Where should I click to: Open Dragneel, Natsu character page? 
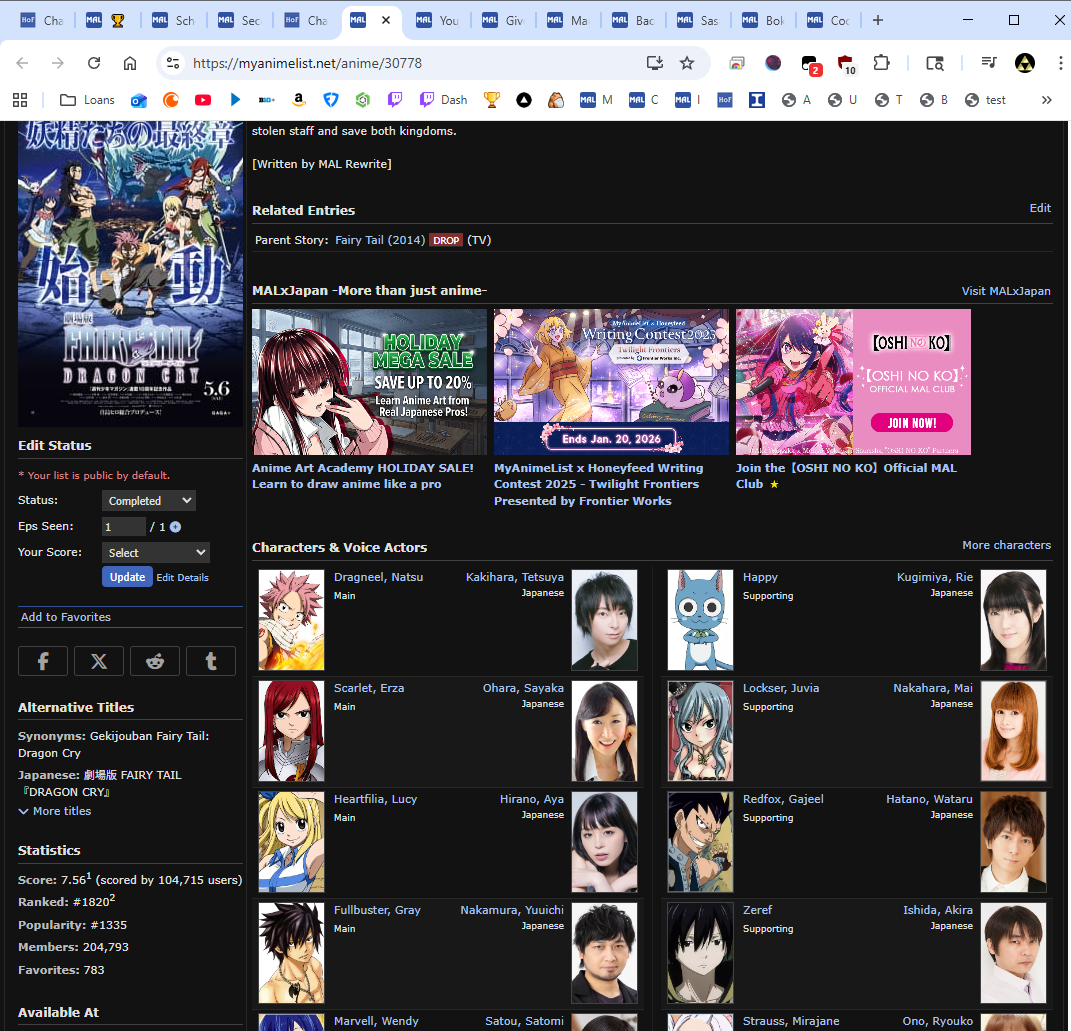[378, 577]
